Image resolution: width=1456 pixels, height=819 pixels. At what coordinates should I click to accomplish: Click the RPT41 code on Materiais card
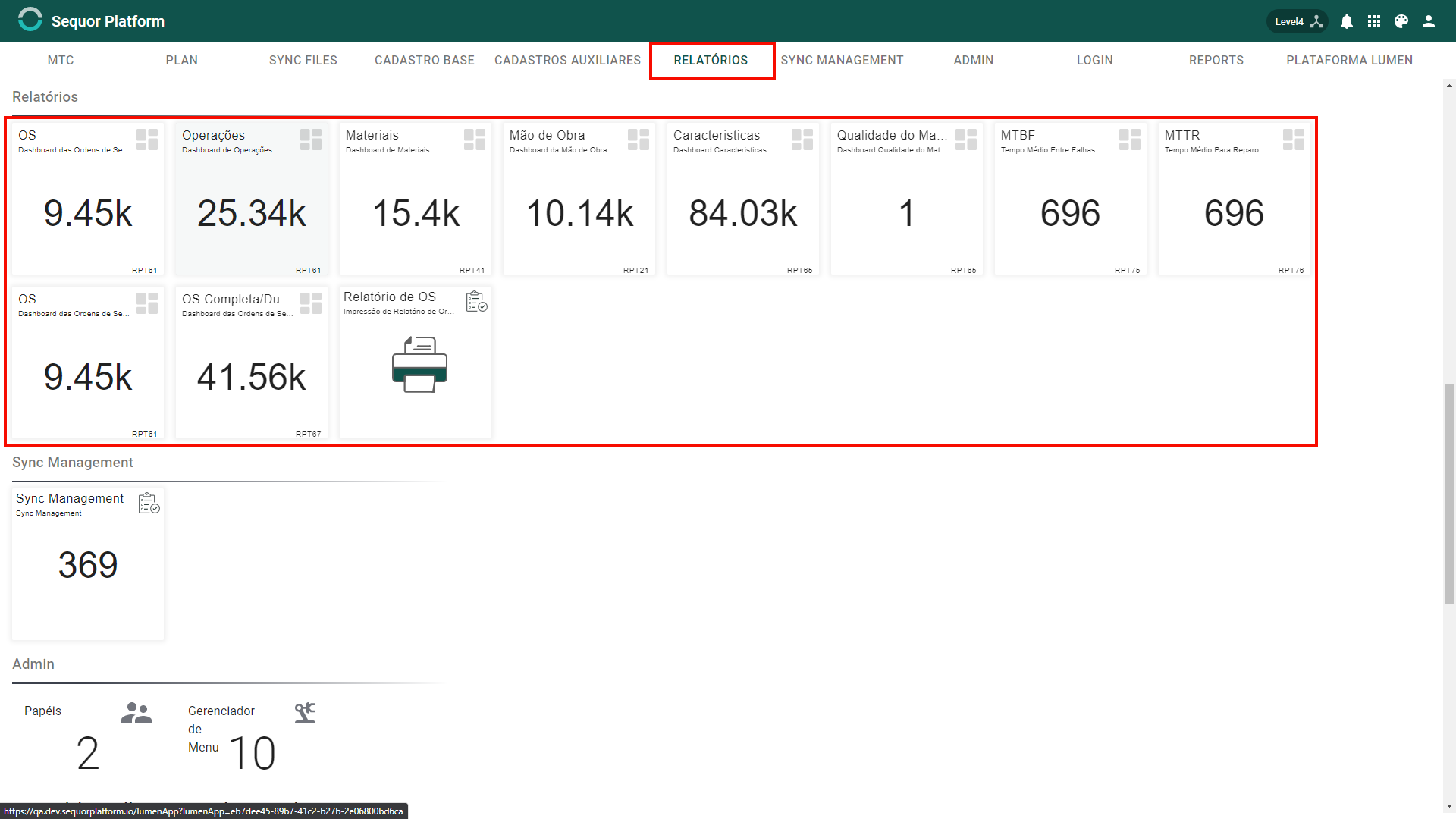(x=472, y=270)
